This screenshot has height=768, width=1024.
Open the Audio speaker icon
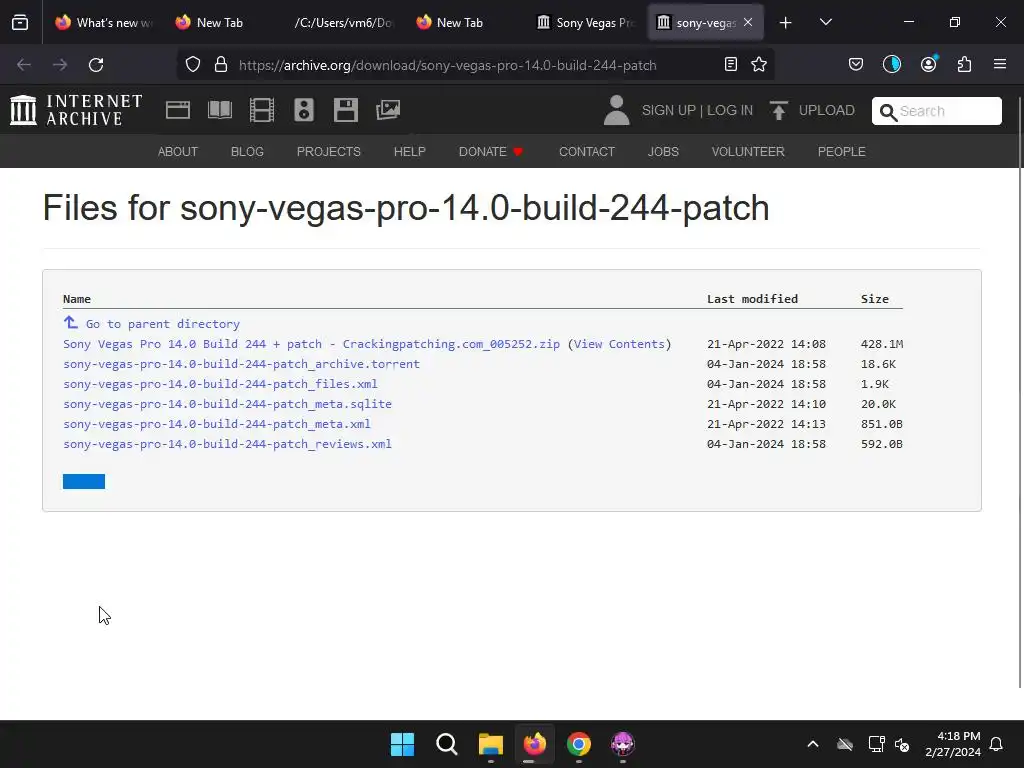(304, 110)
